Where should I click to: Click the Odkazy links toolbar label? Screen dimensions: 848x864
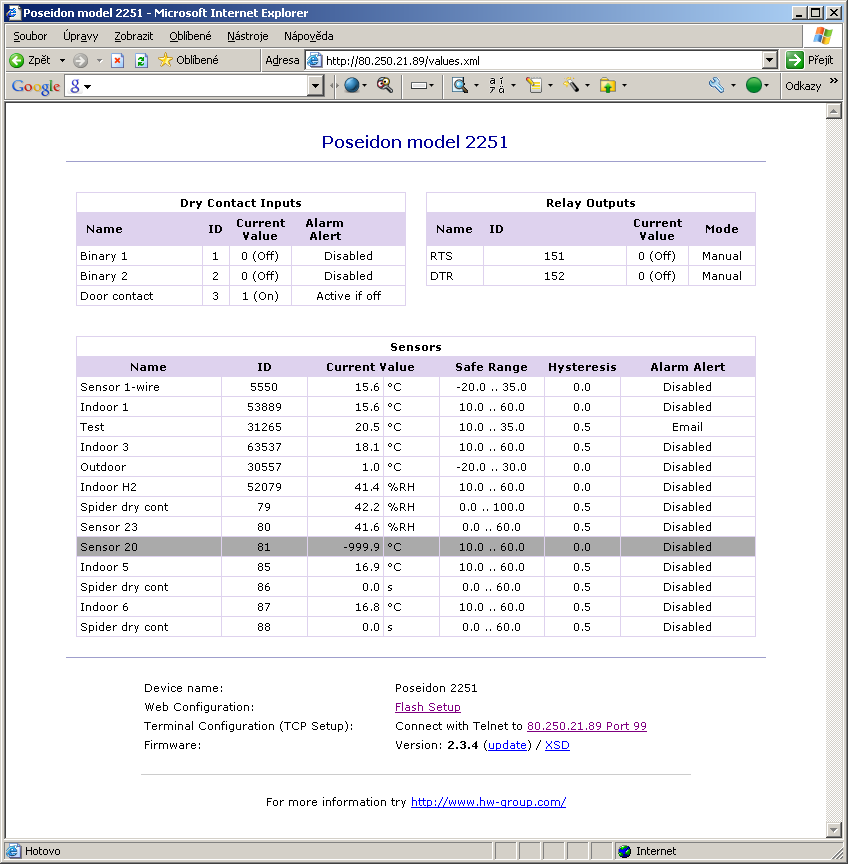(x=803, y=86)
